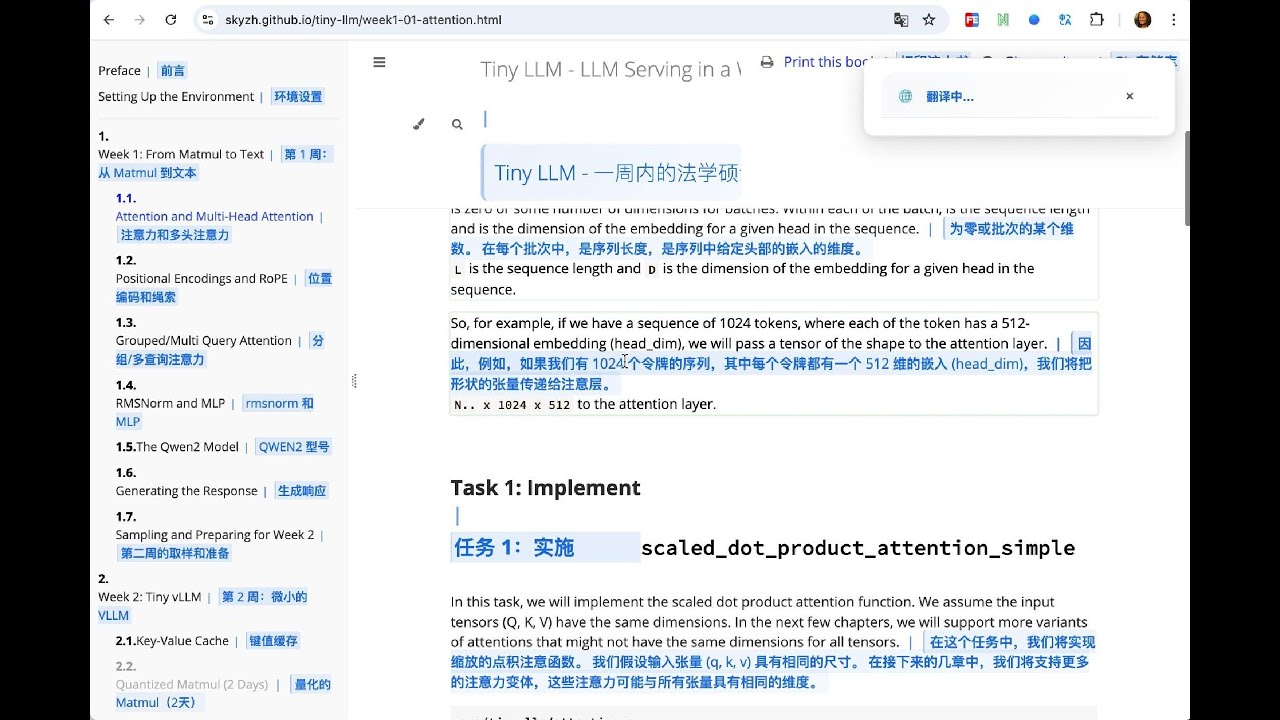
Task: Open Setting Up the Environment chapter
Action: coord(176,97)
